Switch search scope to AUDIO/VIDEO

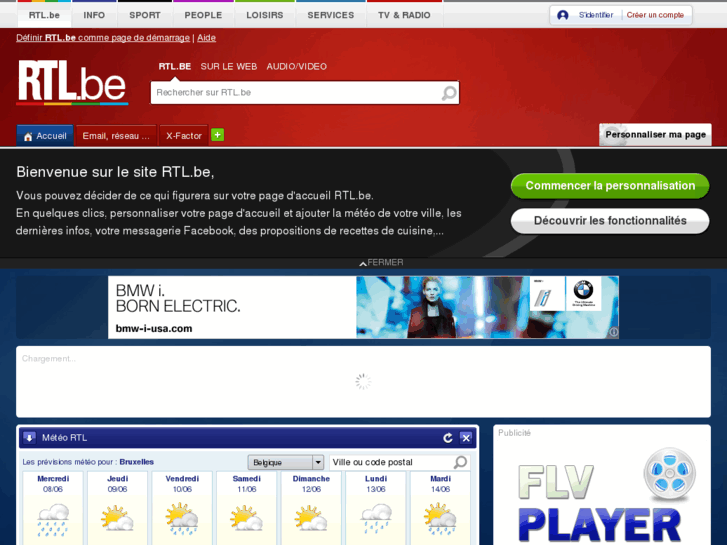[x=297, y=67]
